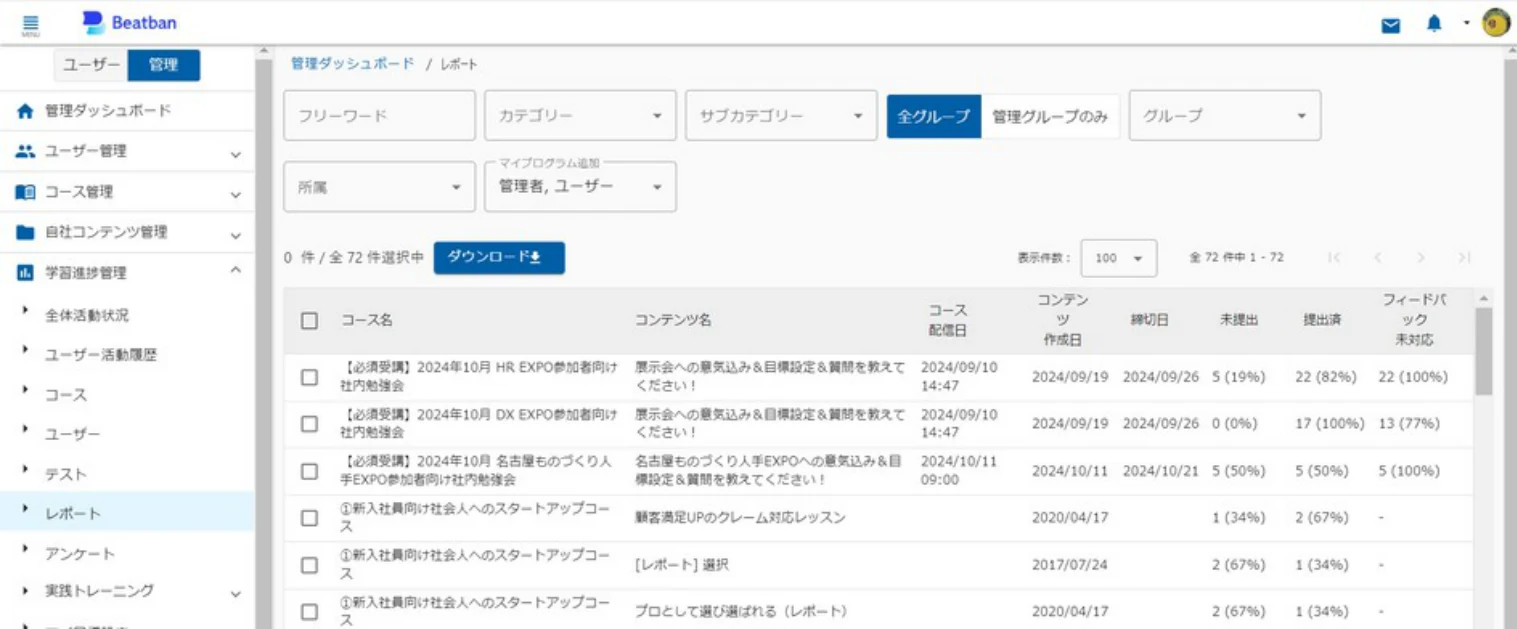Check the DX EXPO参加者向け row checkbox
The image size is (1517, 629).
tap(310, 424)
